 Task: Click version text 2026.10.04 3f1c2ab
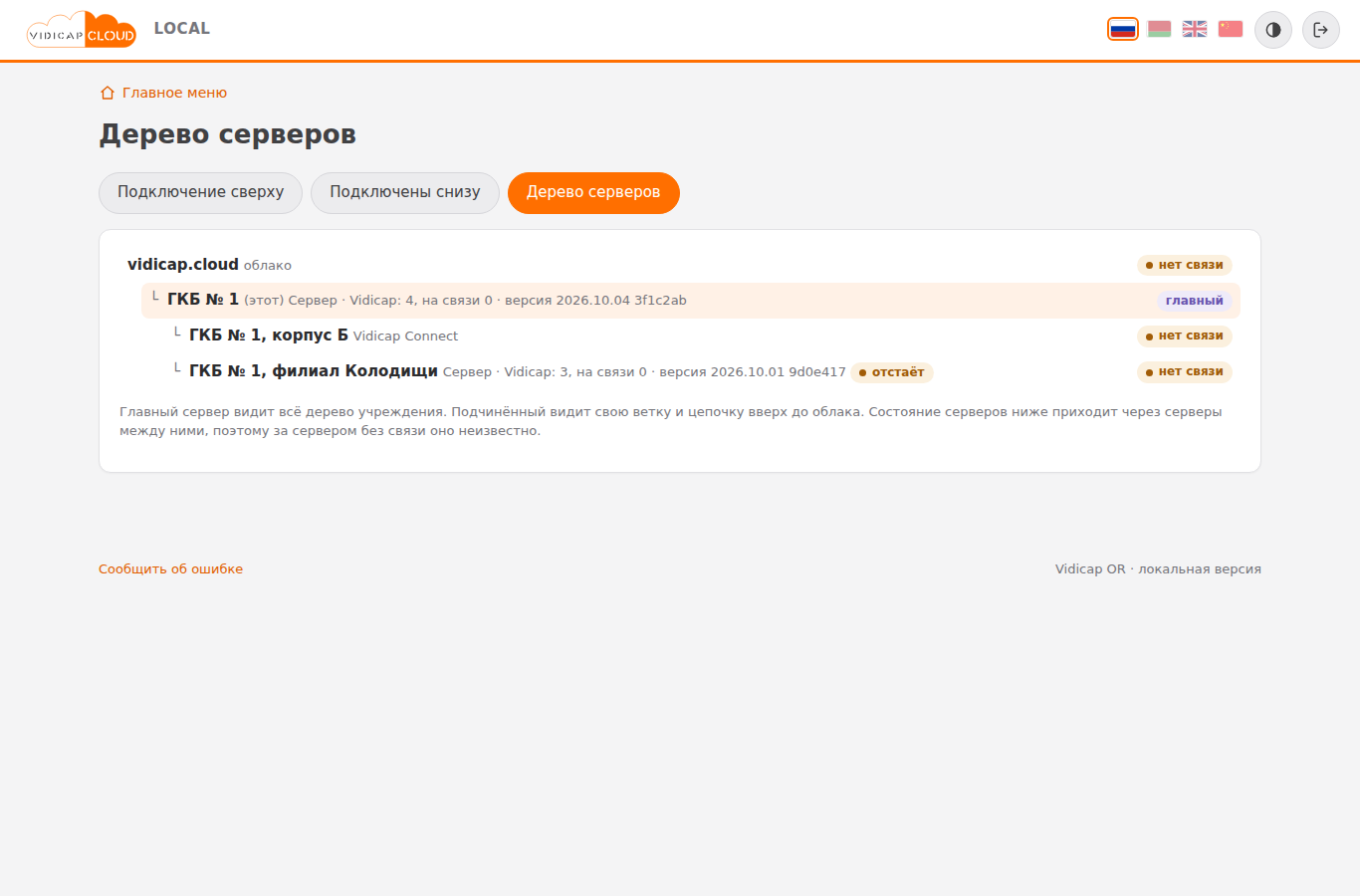click(595, 301)
